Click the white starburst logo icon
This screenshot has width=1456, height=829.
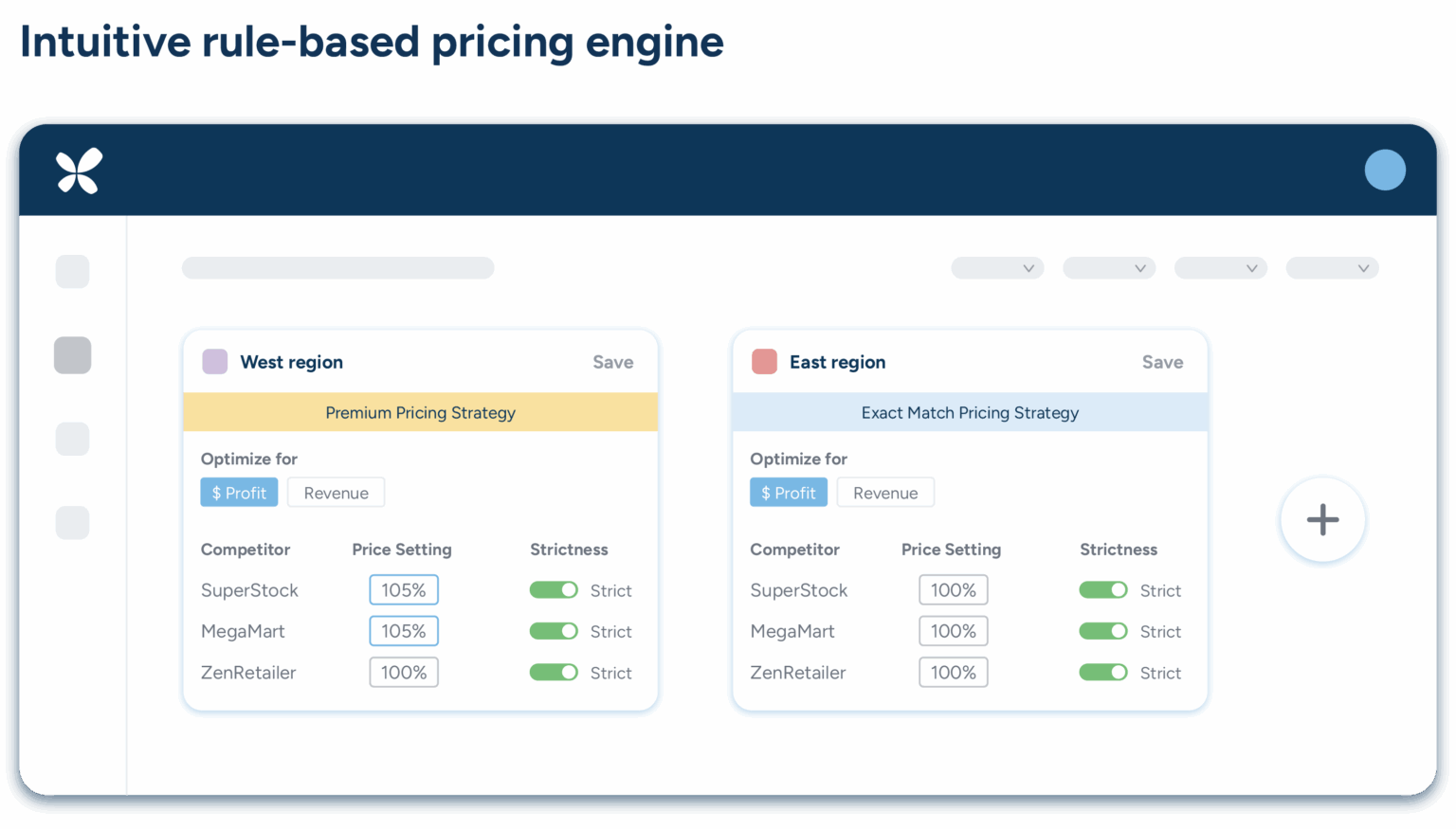click(80, 171)
